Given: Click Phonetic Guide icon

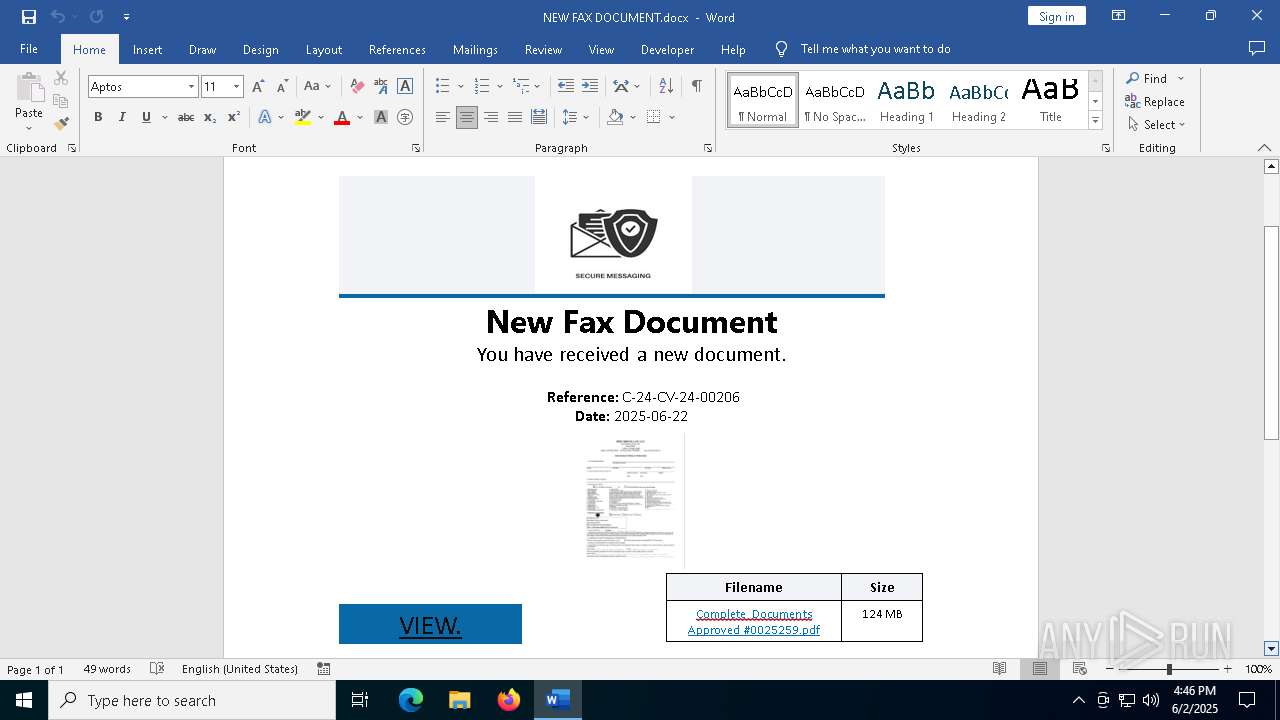Looking at the screenshot, I should [x=381, y=87].
